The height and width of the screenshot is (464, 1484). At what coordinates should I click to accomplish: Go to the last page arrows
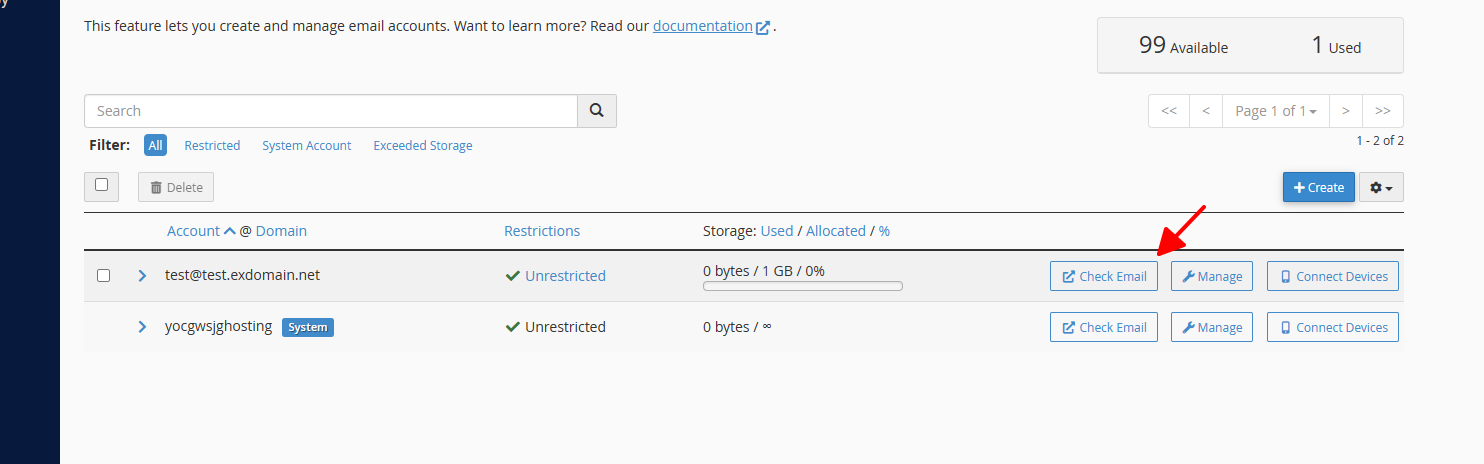(x=1383, y=111)
